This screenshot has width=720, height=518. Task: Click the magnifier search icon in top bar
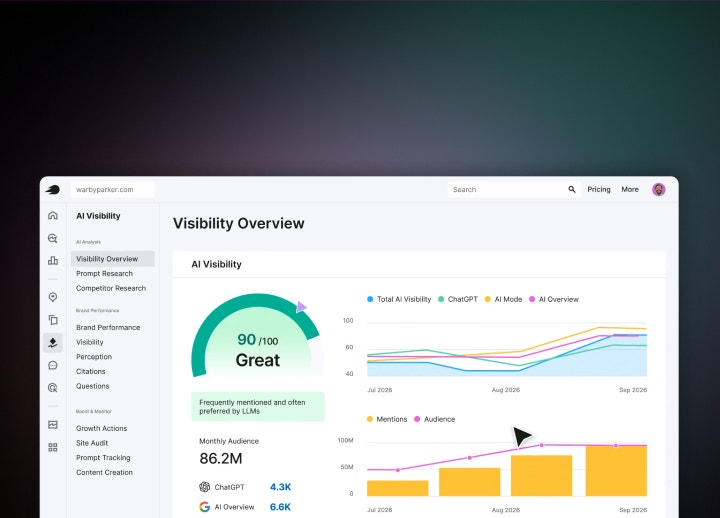coord(572,189)
